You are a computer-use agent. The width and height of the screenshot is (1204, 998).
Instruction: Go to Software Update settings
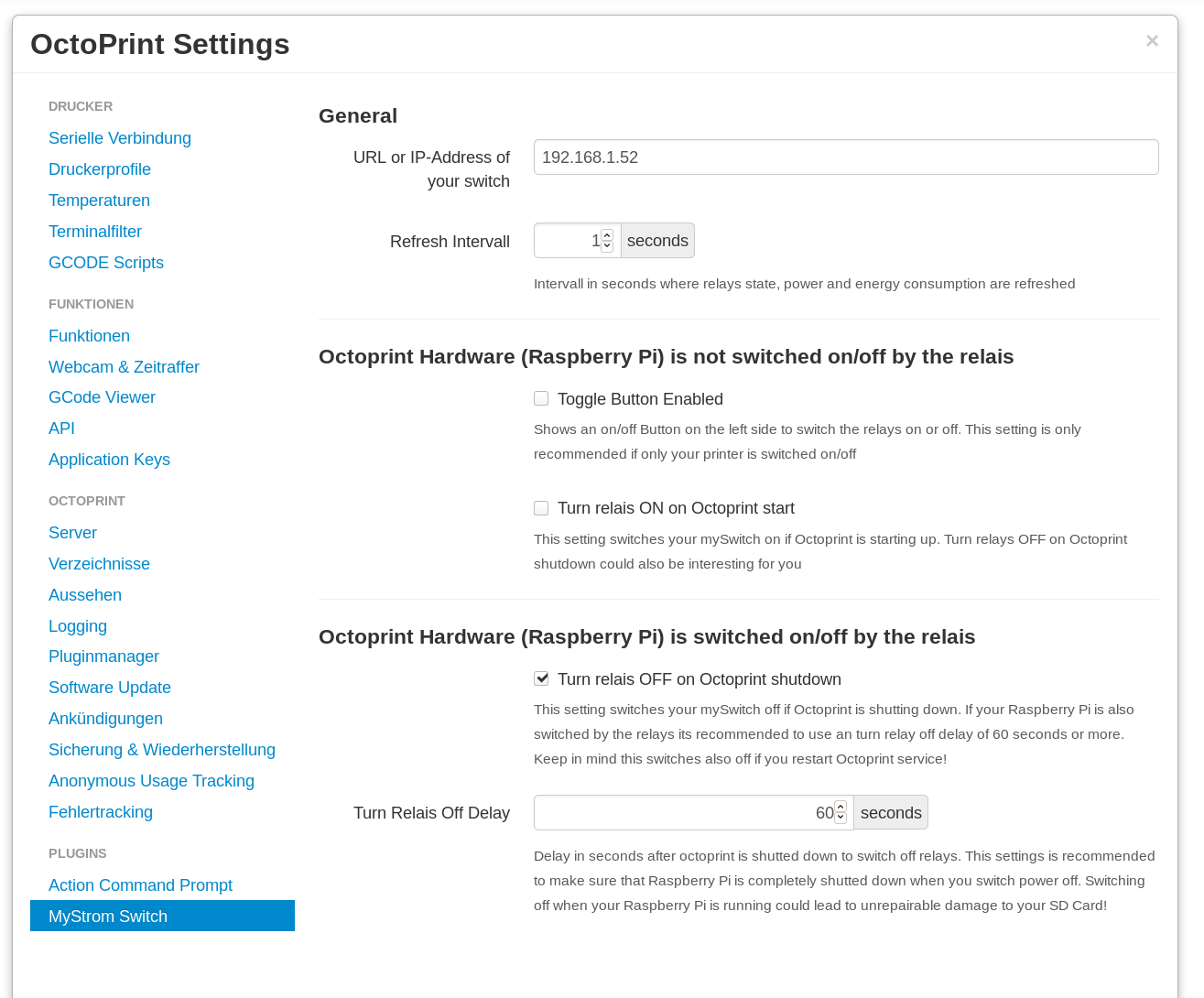[110, 688]
